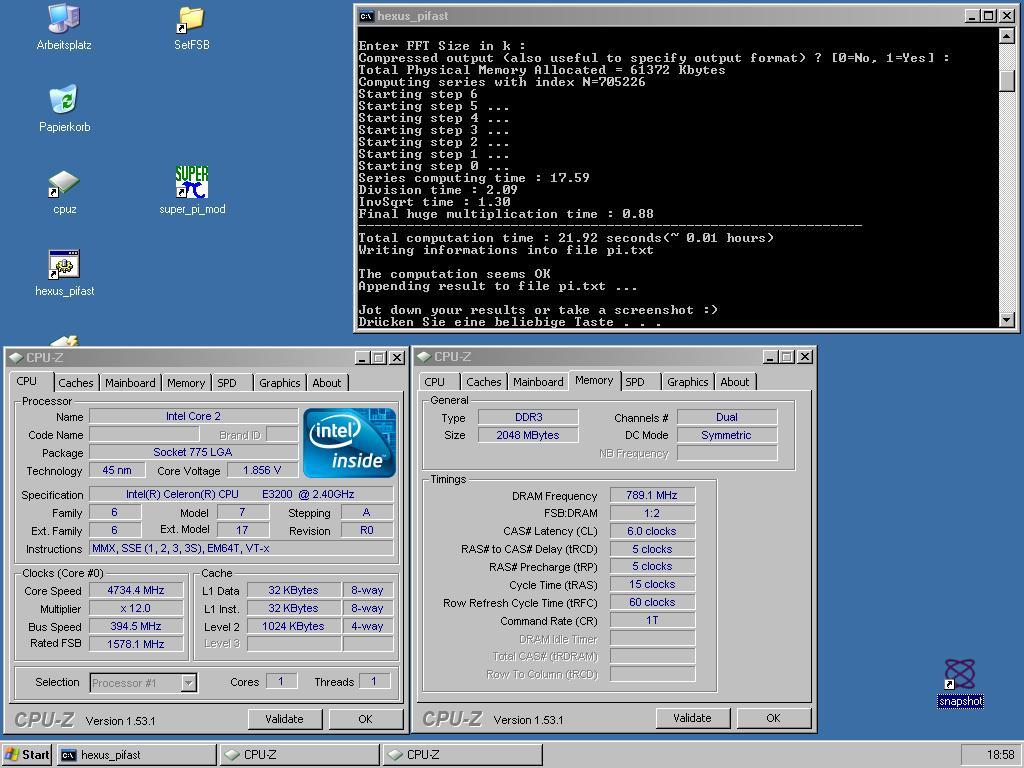Click the left CPU-Z window title icon
The height and width of the screenshot is (768, 1024).
pyautogui.click(x=16, y=358)
